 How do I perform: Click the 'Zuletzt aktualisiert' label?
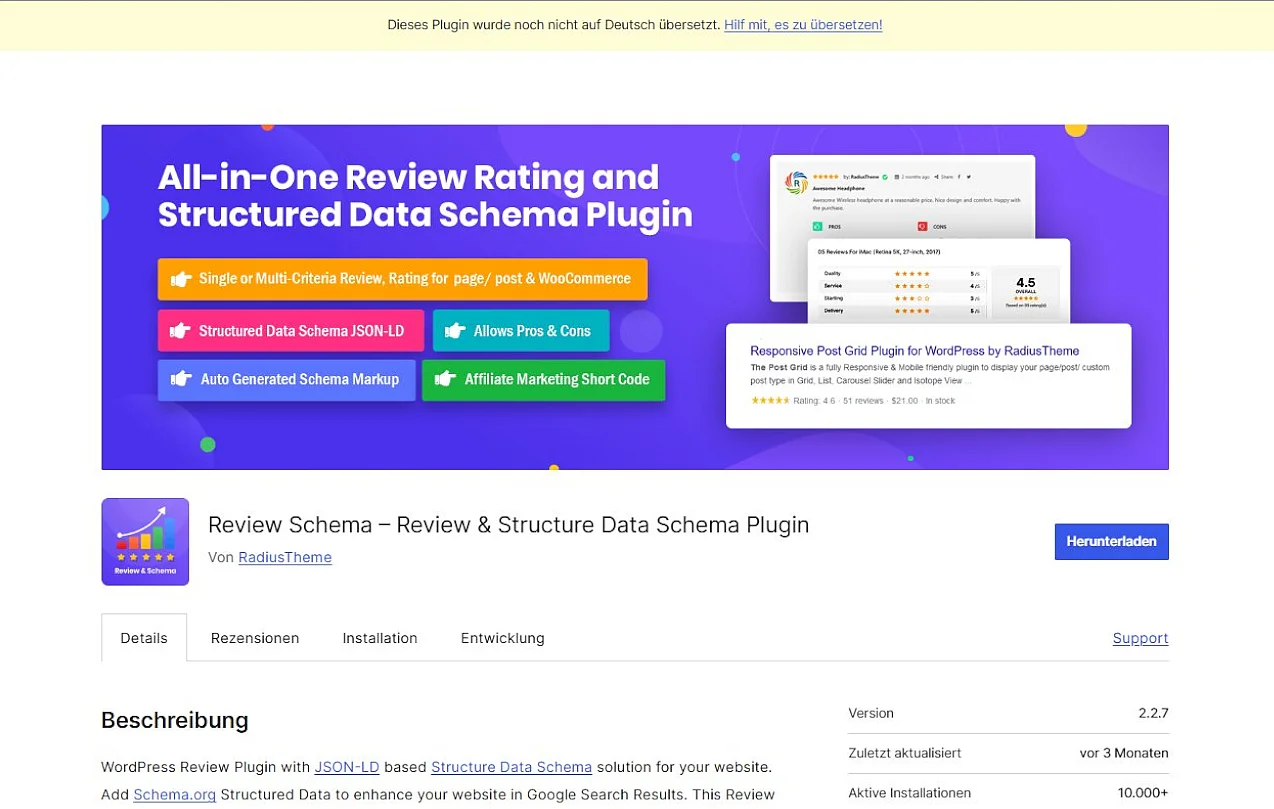pyautogui.click(x=905, y=753)
